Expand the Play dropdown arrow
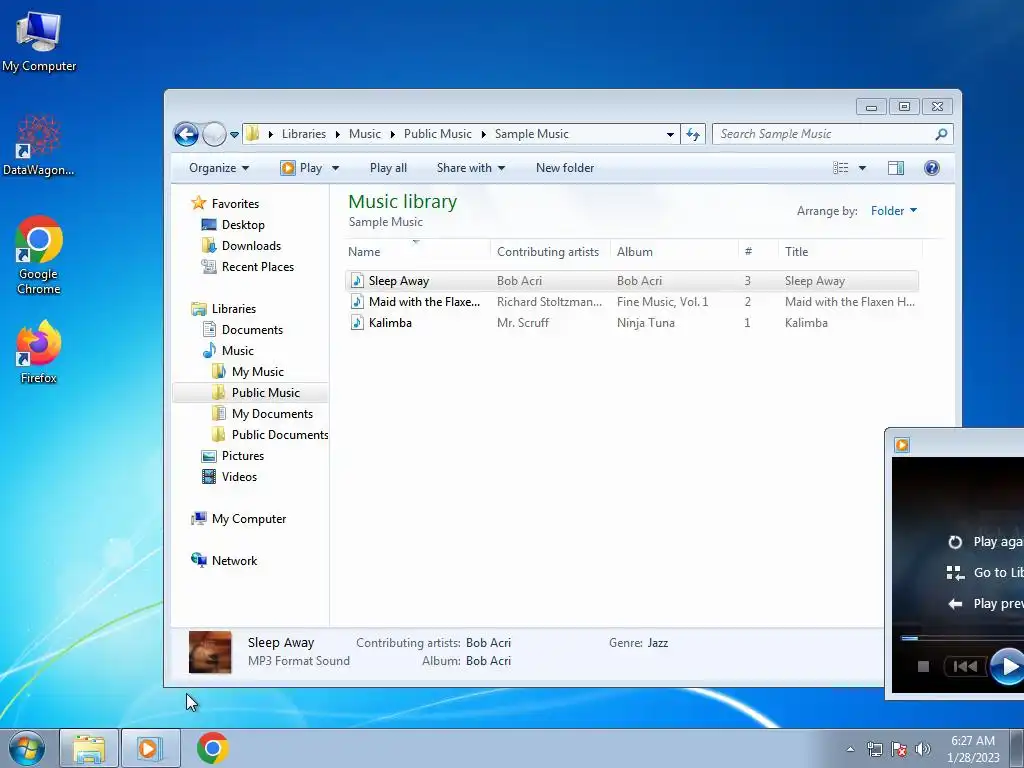The height and width of the screenshot is (768, 1024). pyautogui.click(x=336, y=168)
